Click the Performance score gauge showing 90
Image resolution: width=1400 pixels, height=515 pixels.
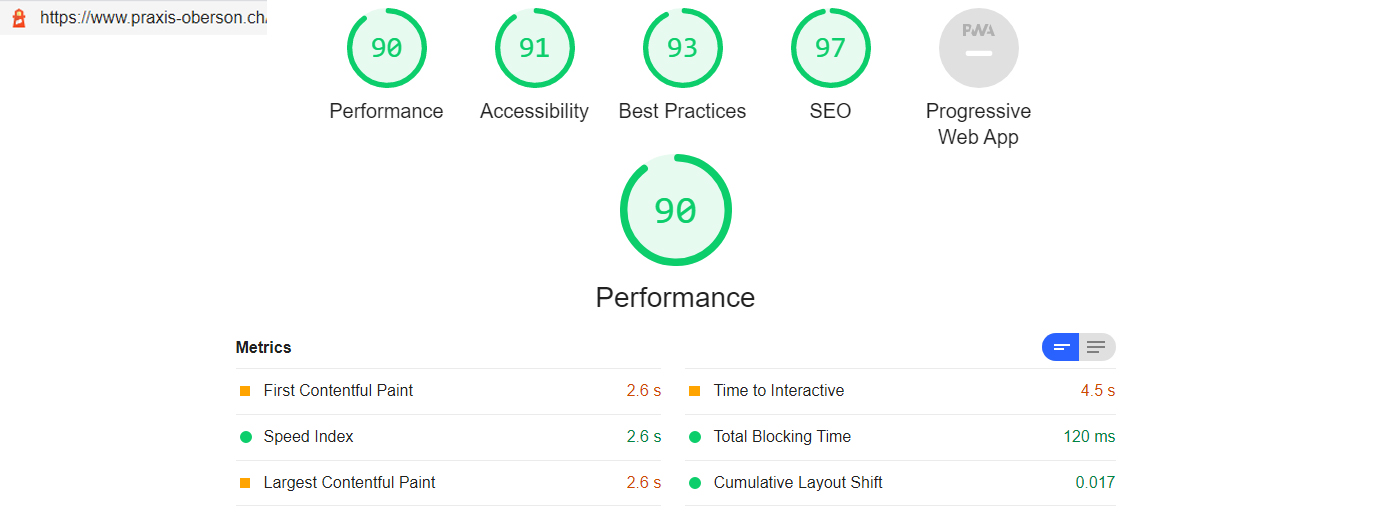[386, 48]
